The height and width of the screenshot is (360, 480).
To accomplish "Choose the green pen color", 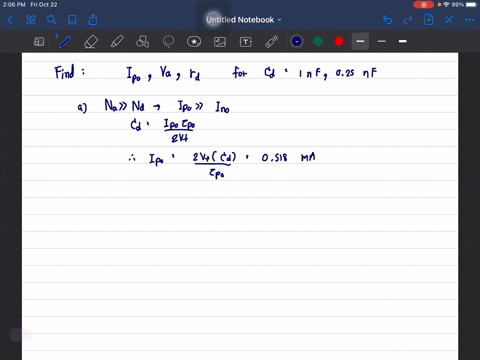I will (x=318, y=41).
